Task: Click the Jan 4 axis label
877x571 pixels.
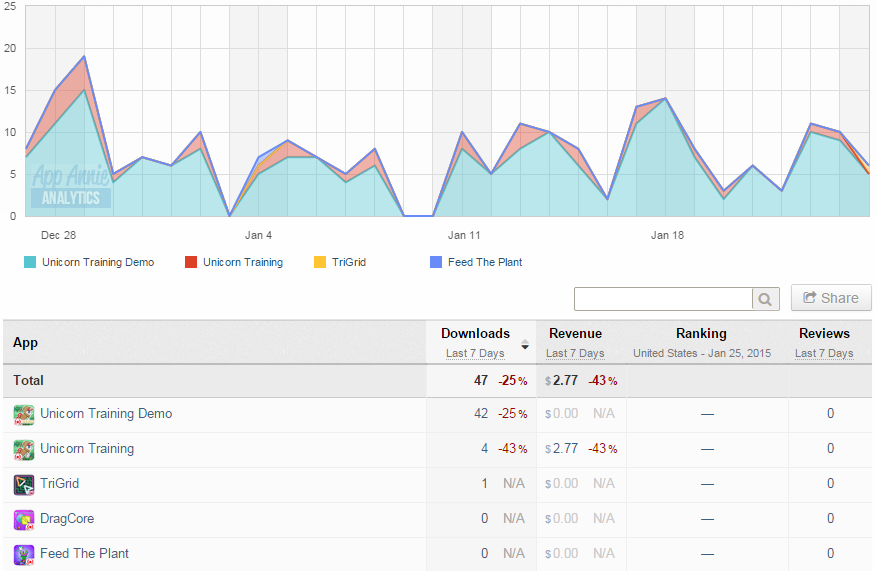Action: (x=258, y=235)
